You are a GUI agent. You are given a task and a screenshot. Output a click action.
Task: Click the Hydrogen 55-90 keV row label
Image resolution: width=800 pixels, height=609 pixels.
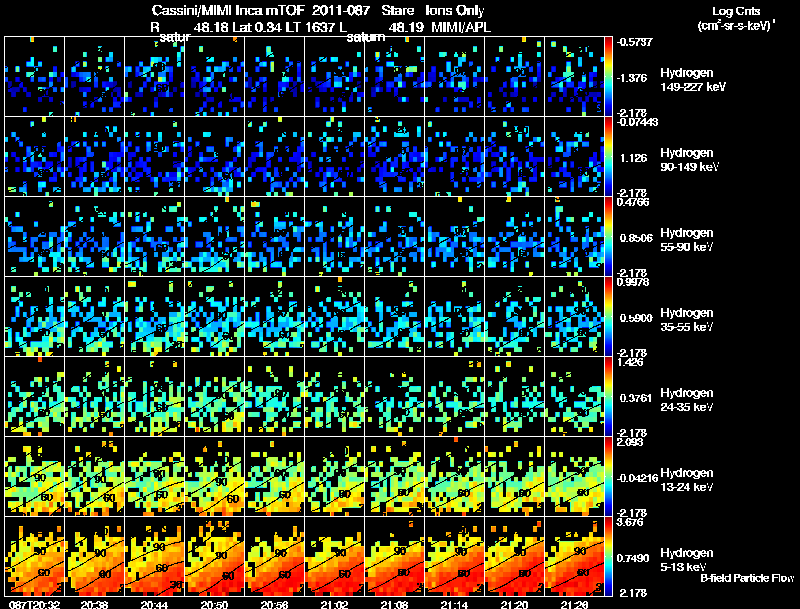(687, 240)
